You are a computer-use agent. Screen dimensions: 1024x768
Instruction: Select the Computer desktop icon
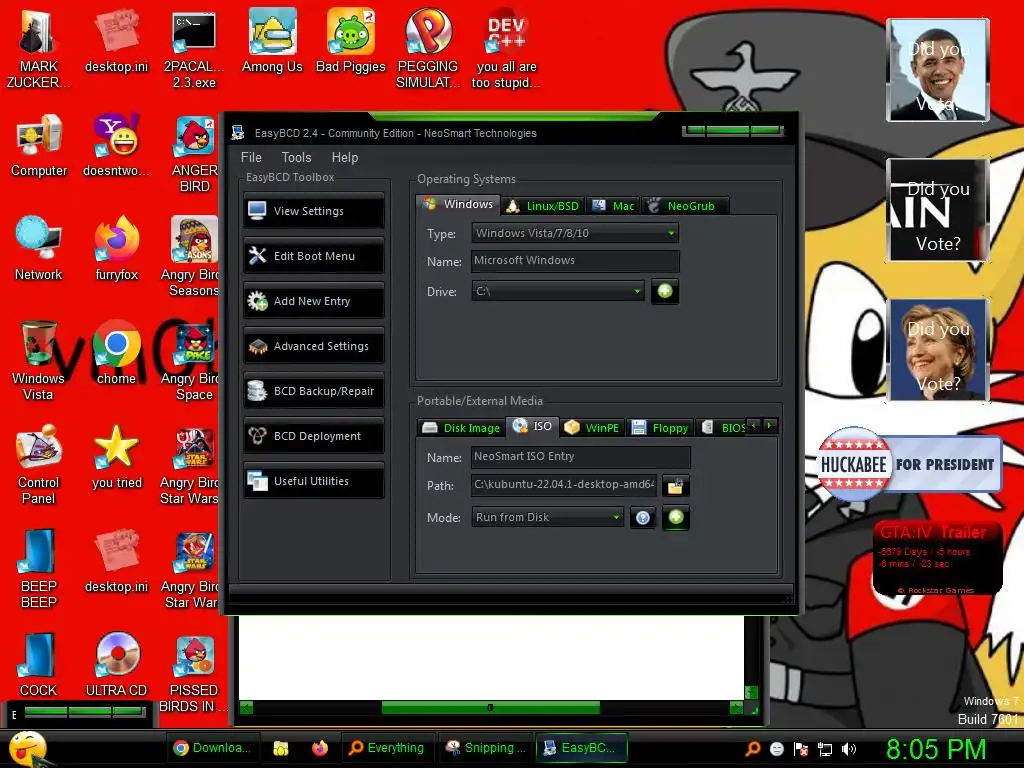pos(39,145)
